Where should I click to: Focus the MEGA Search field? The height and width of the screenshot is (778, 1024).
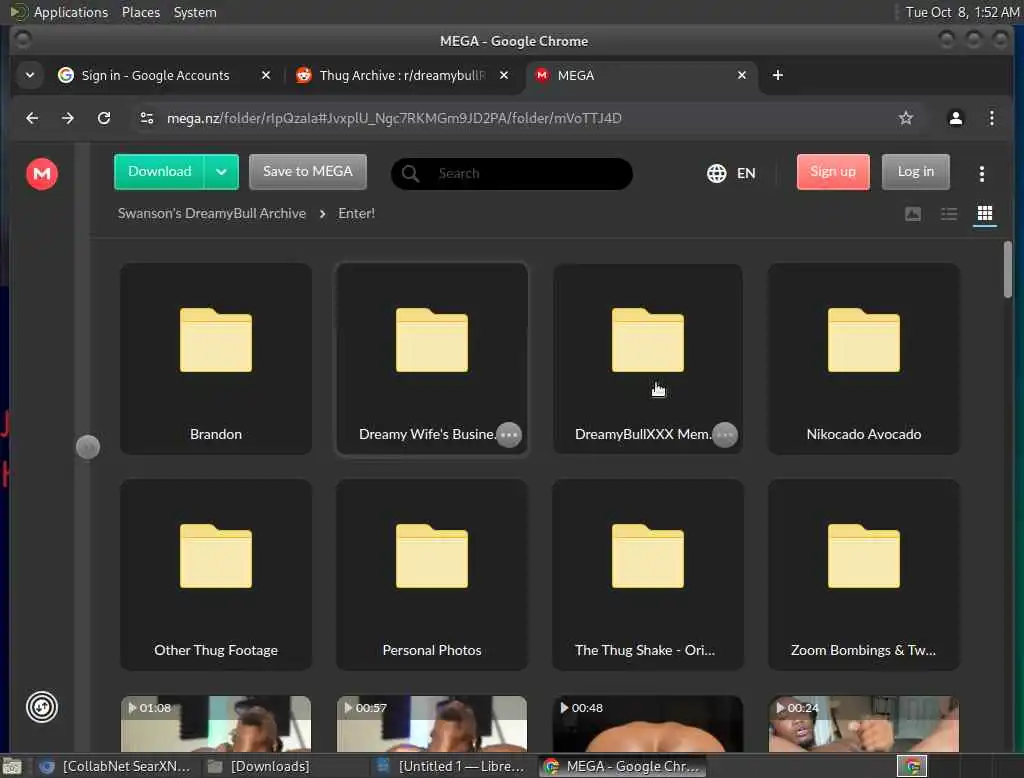(511, 174)
